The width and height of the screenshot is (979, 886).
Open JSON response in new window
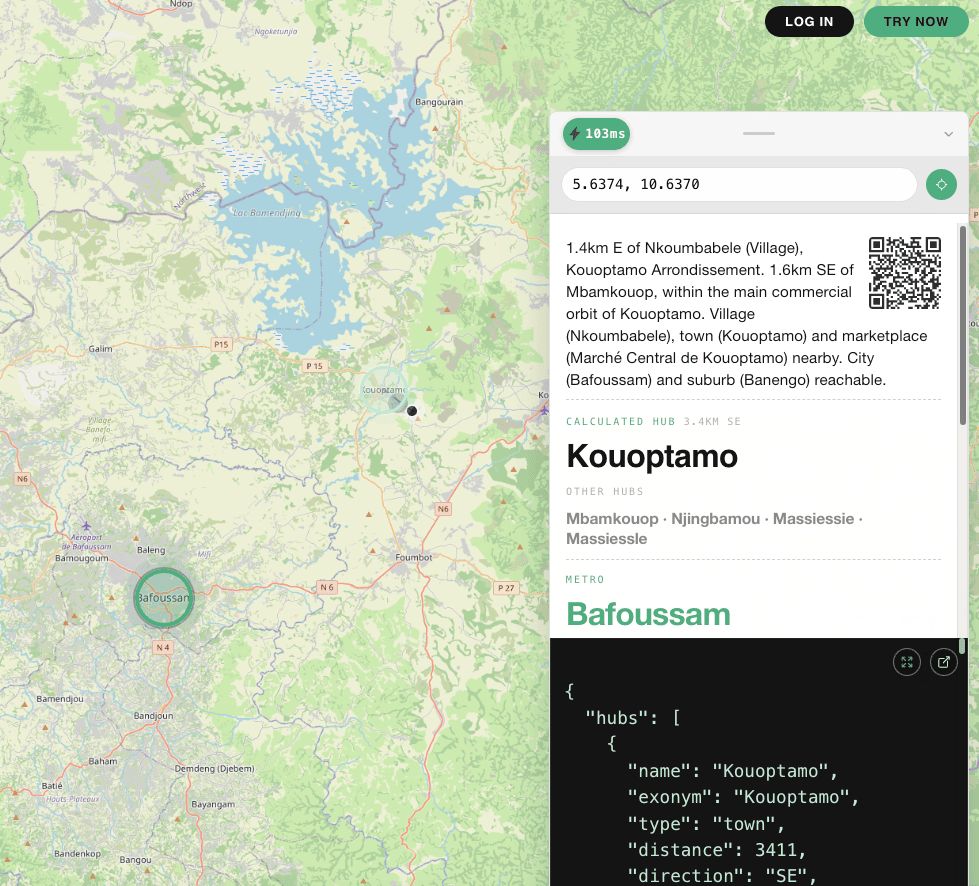pos(944,661)
